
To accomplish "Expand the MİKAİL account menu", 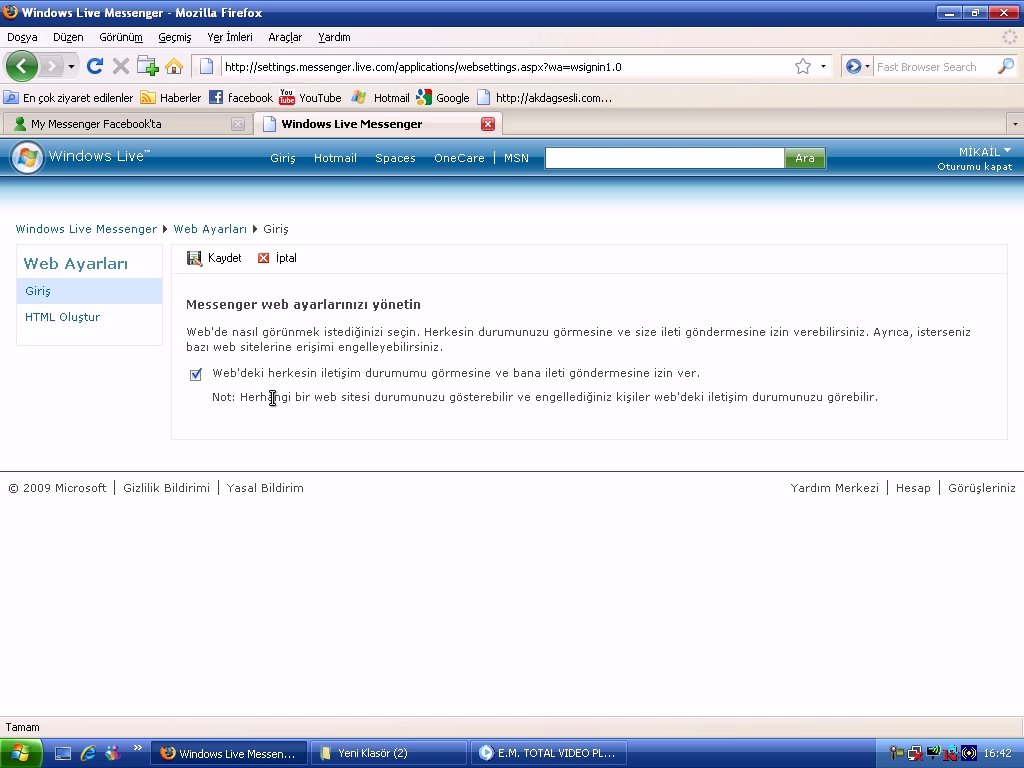I will pyautogui.click(x=985, y=152).
